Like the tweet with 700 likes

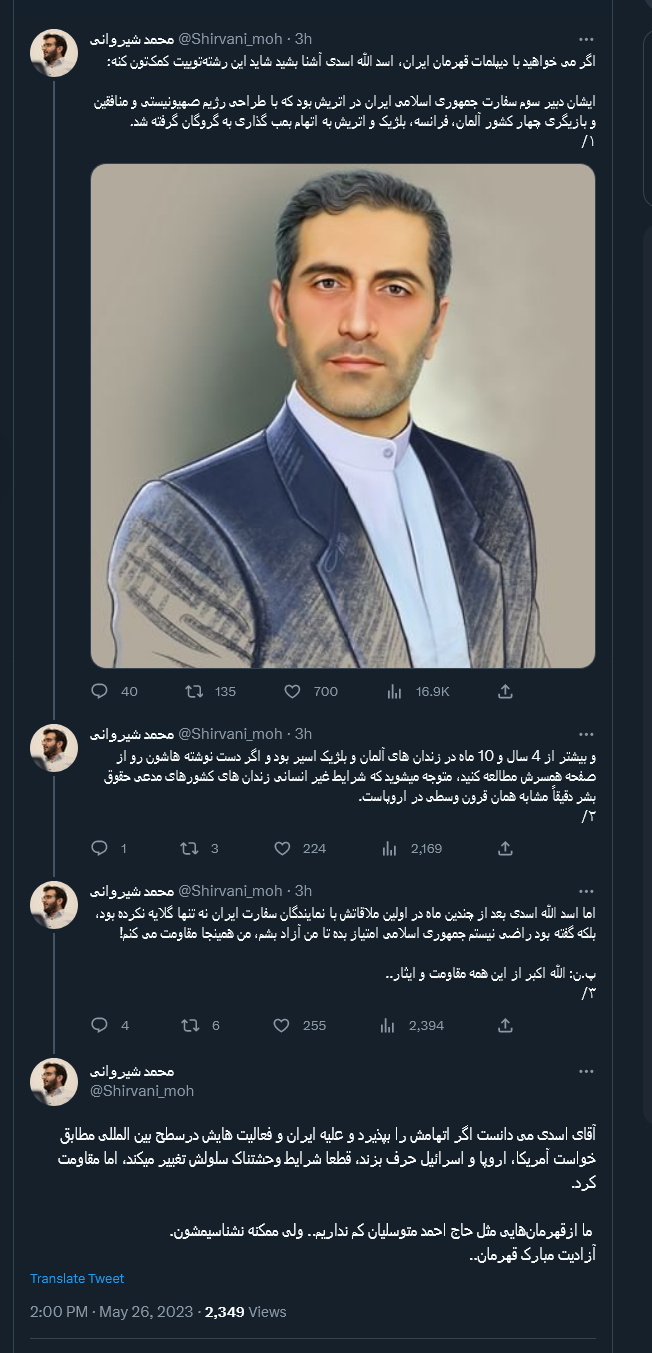tap(292, 691)
